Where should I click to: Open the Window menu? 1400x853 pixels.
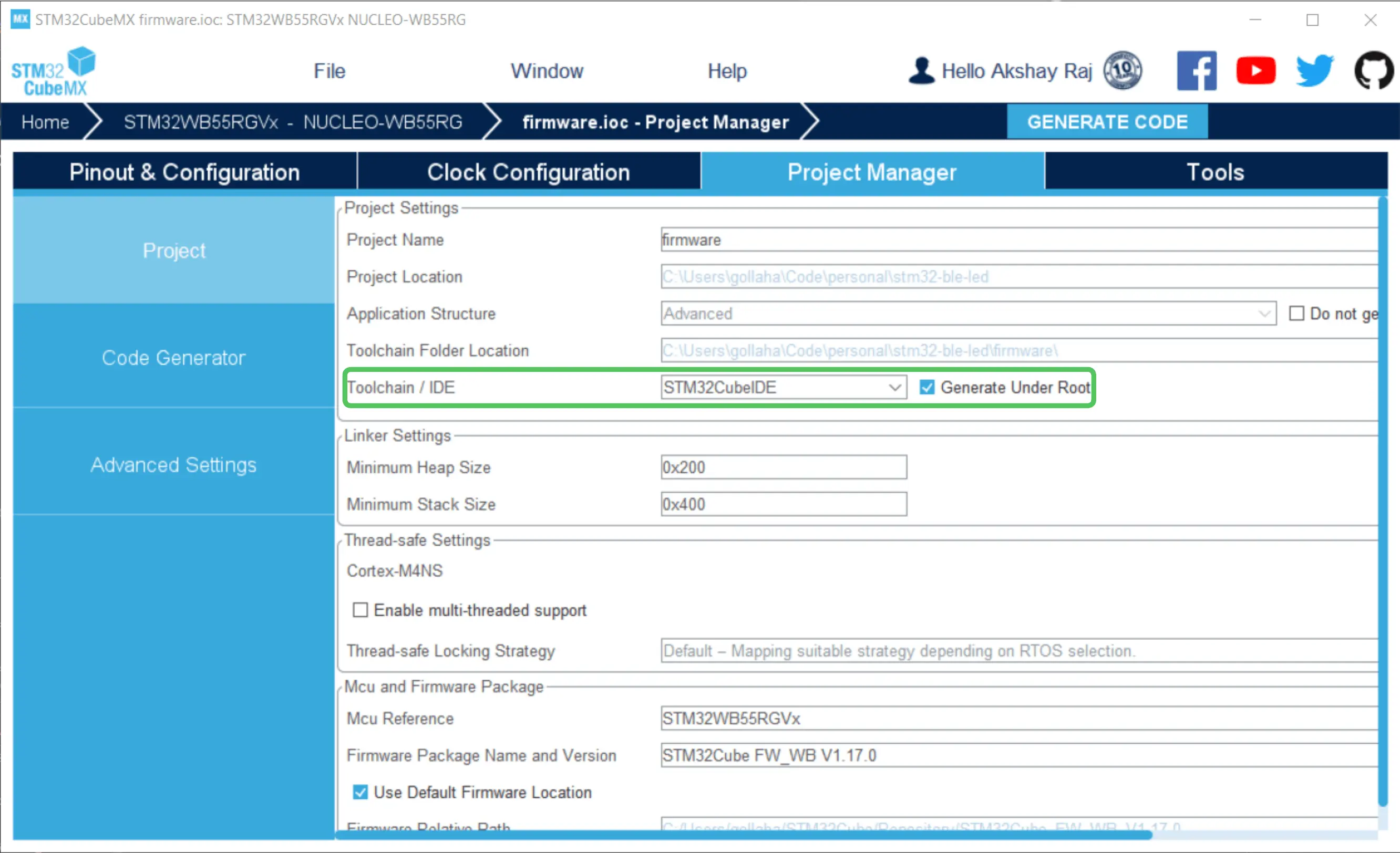pyautogui.click(x=547, y=71)
